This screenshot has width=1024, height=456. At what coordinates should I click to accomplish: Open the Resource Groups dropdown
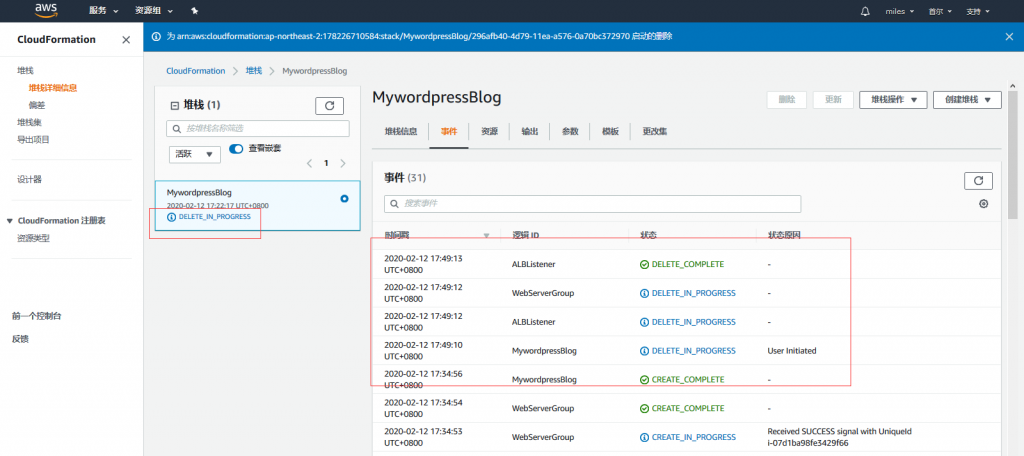point(154,11)
